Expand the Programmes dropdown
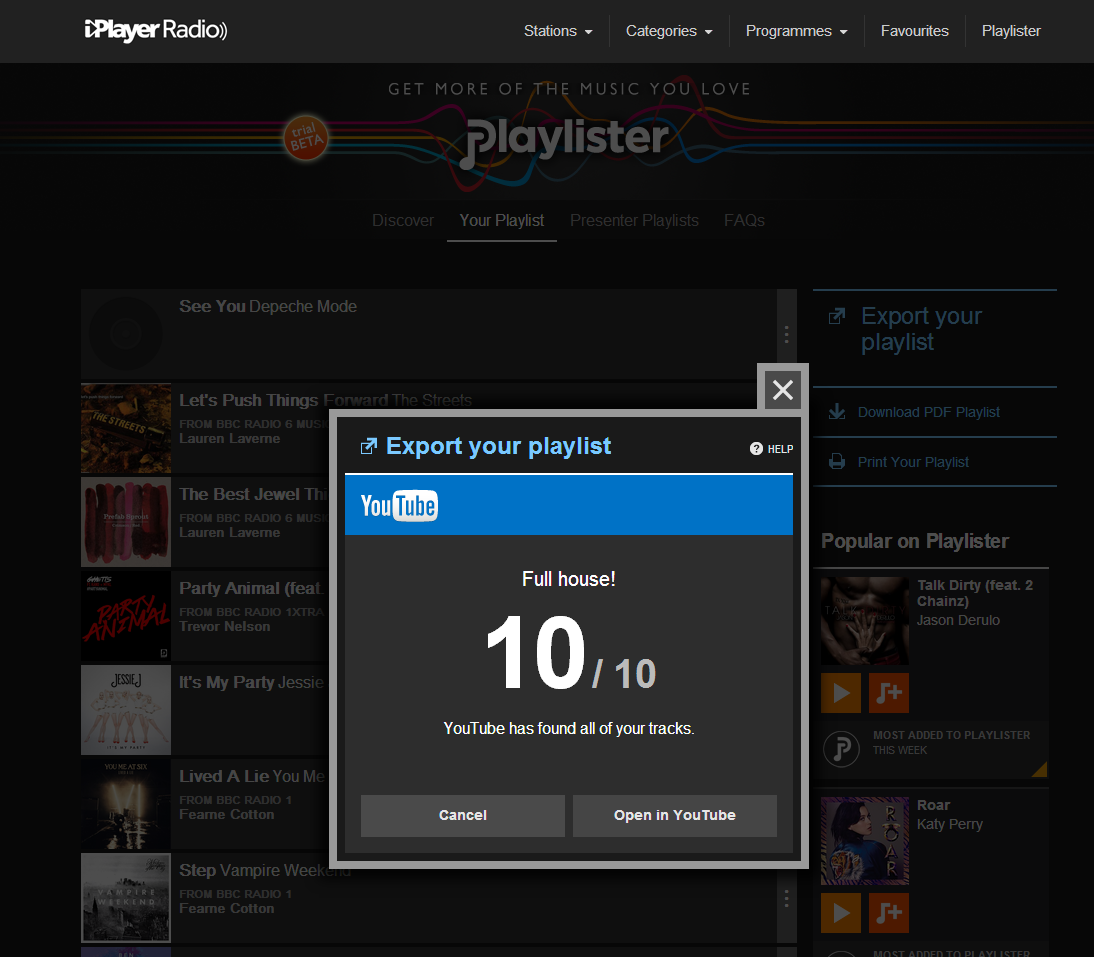 (796, 31)
